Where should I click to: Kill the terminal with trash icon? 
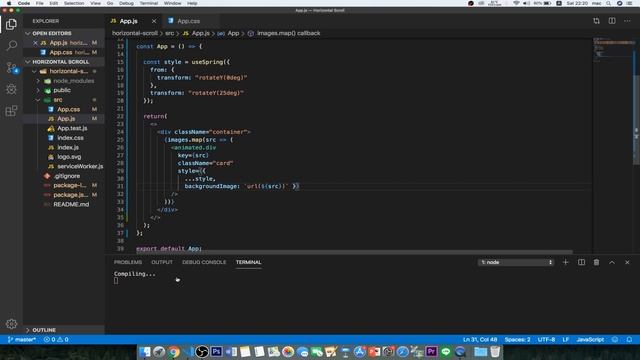pos(596,262)
